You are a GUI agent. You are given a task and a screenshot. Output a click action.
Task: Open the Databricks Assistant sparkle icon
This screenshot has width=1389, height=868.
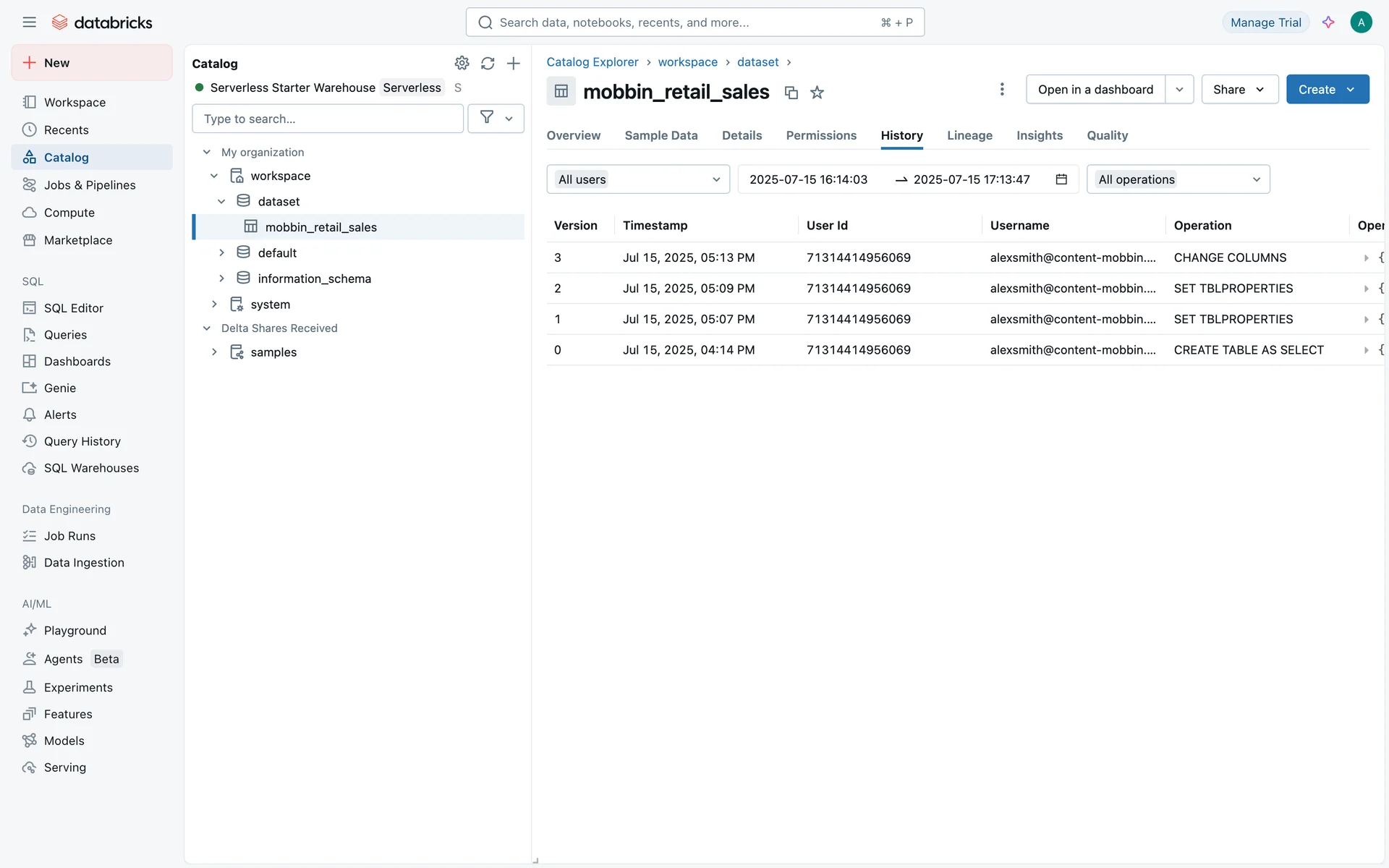1328,22
